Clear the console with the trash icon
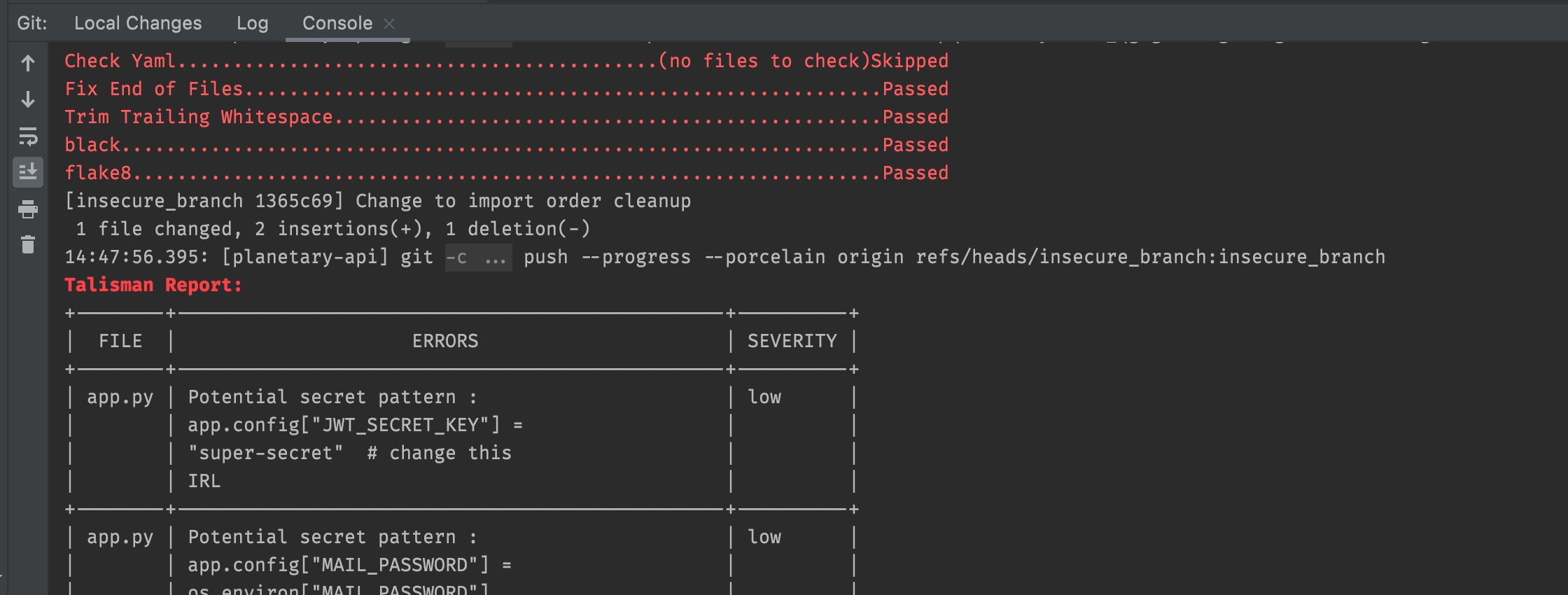 (x=28, y=245)
